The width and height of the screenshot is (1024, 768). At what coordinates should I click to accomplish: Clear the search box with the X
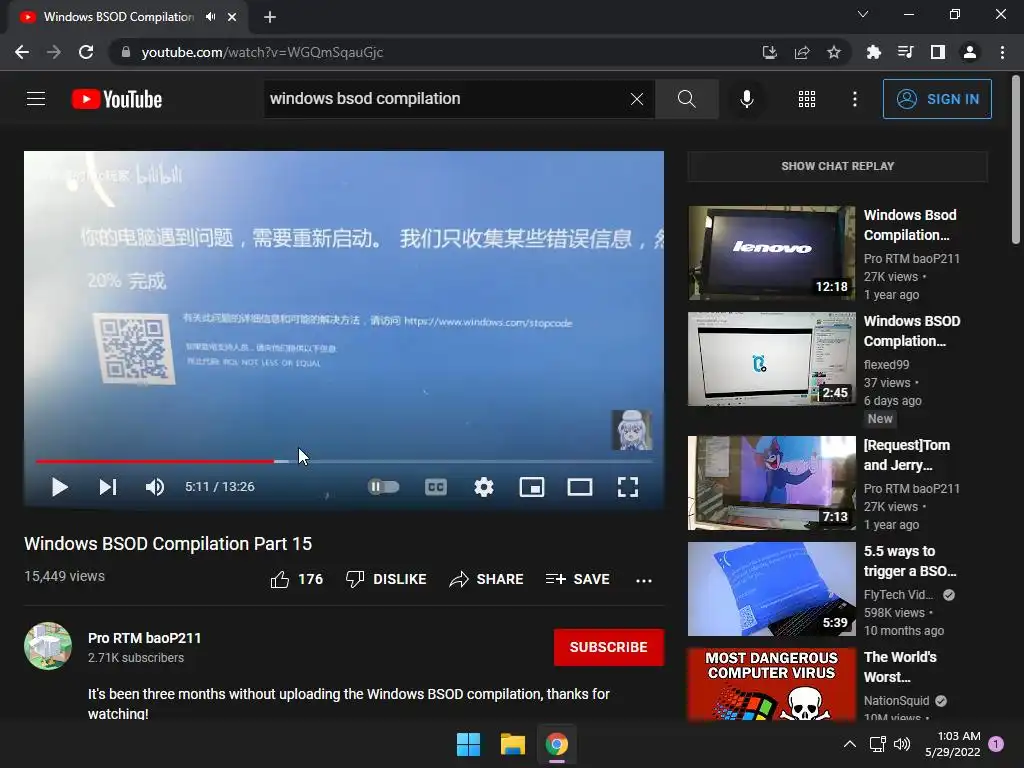pos(637,99)
